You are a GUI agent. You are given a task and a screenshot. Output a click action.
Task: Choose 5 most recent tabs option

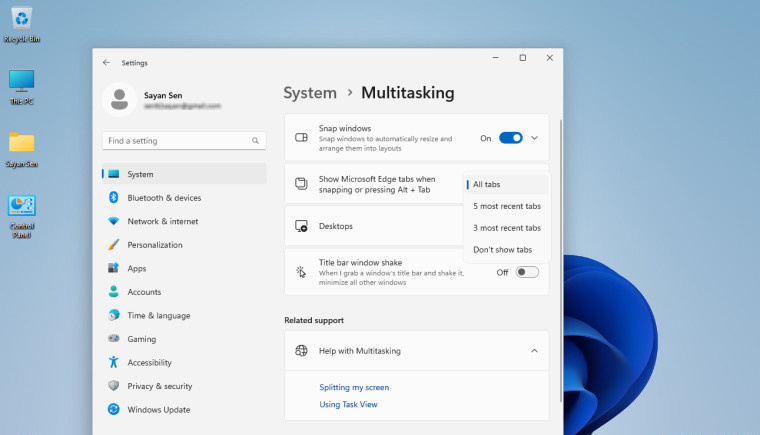click(507, 206)
